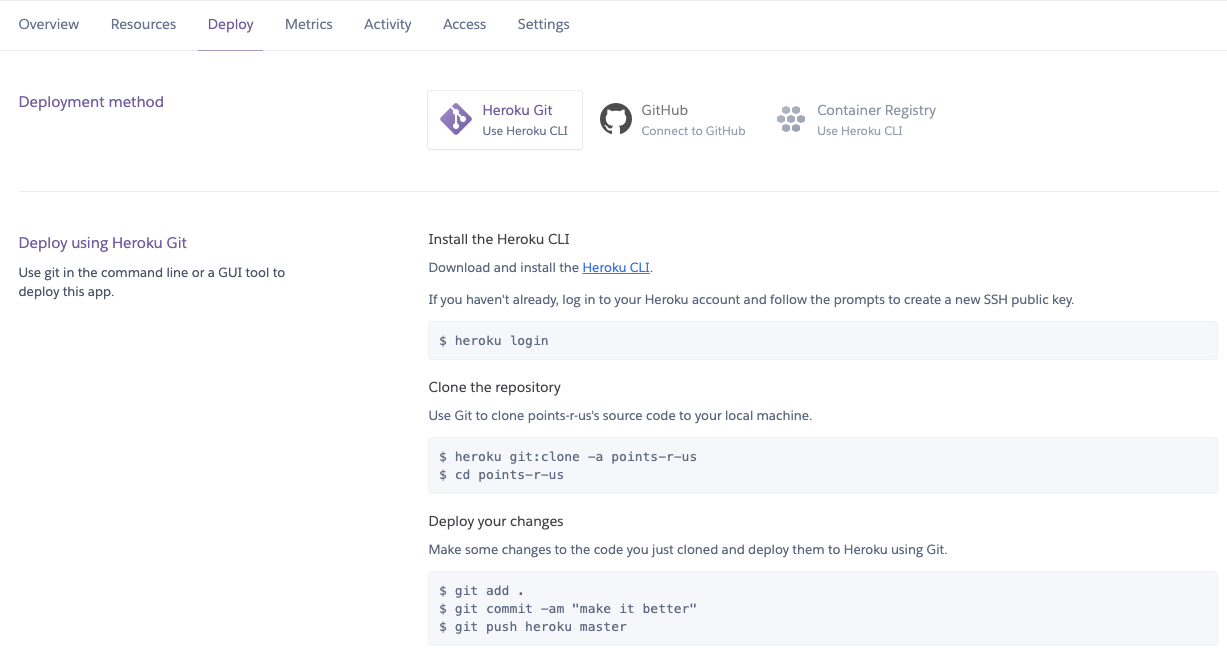Click the git push heroku master command
1227x653 pixels.
pos(533,626)
